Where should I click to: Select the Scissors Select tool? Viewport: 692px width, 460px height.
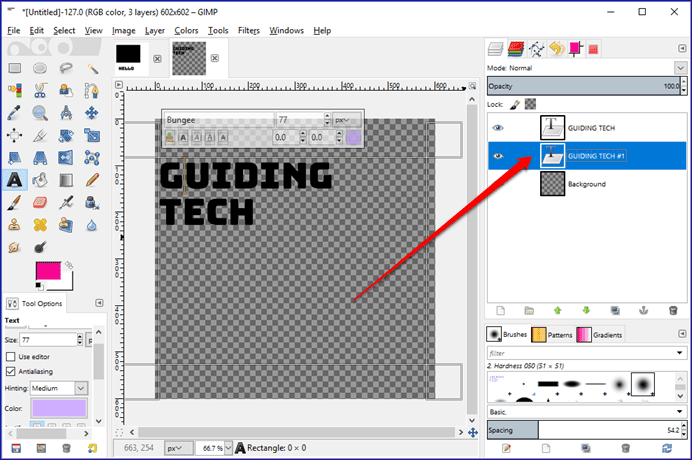click(40, 90)
